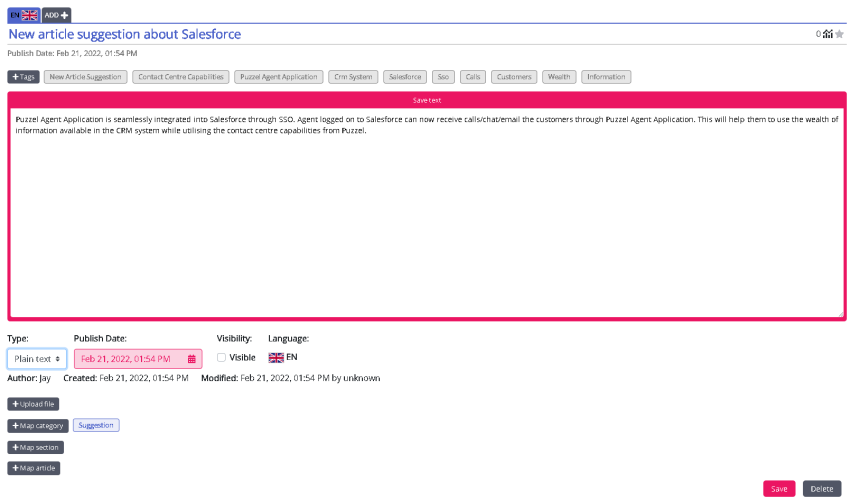The width and height of the screenshot is (851, 500).
Task: Select the Information tag
Action: click(606, 77)
